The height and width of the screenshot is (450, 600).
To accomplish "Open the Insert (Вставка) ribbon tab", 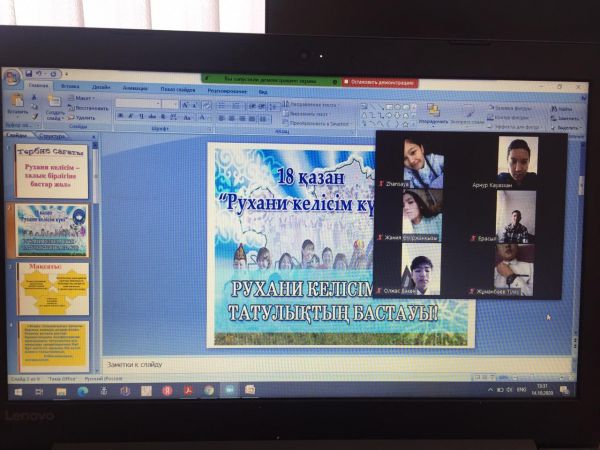I will click(70, 87).
